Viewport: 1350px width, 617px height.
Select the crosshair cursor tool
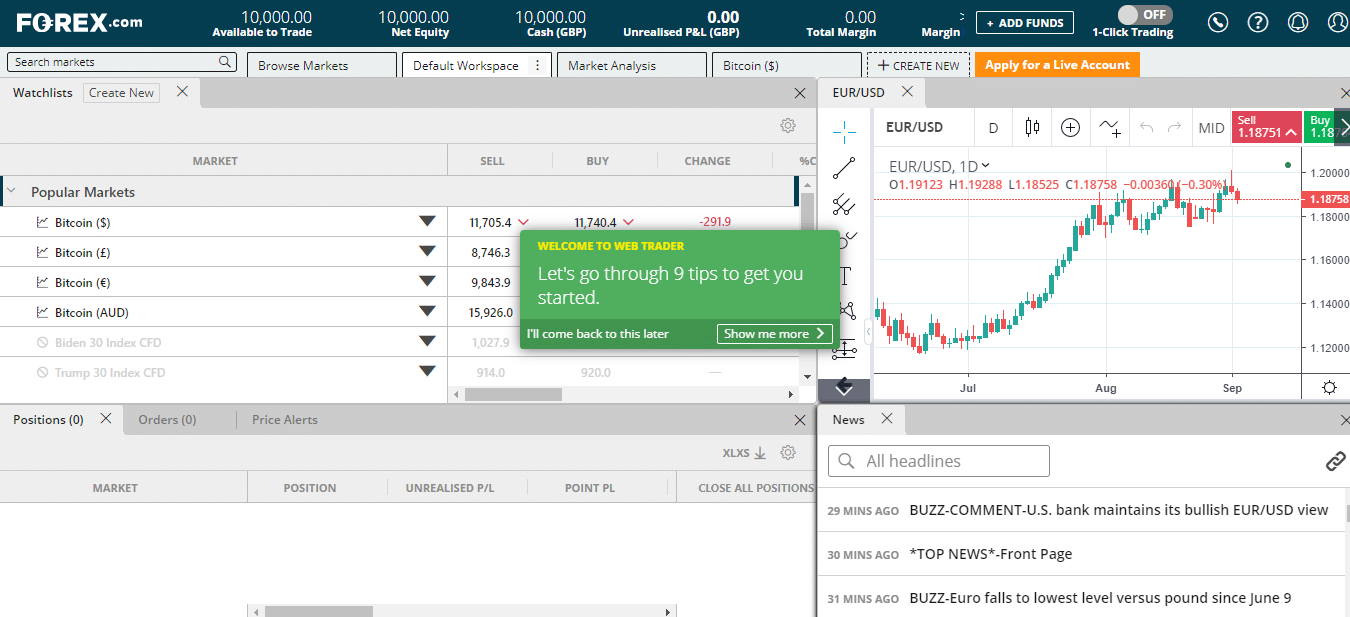tap(844, 131)
